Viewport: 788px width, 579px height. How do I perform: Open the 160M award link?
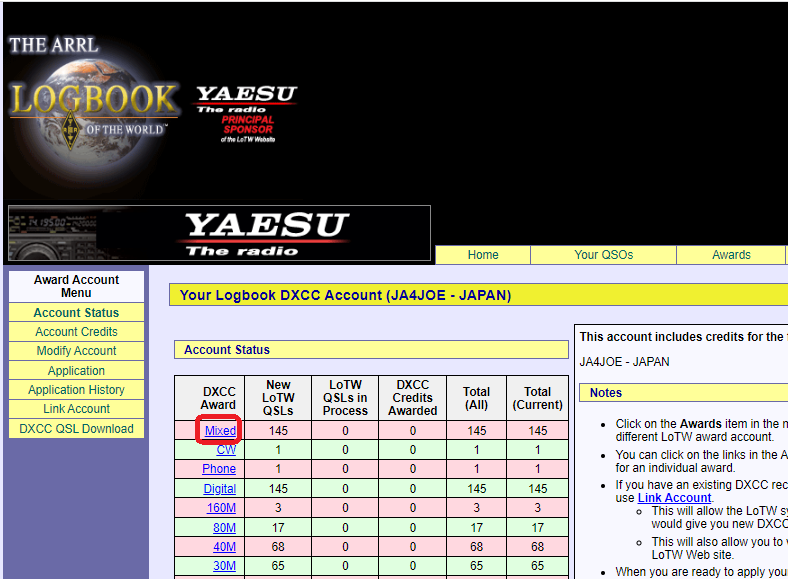pos(221,508)
